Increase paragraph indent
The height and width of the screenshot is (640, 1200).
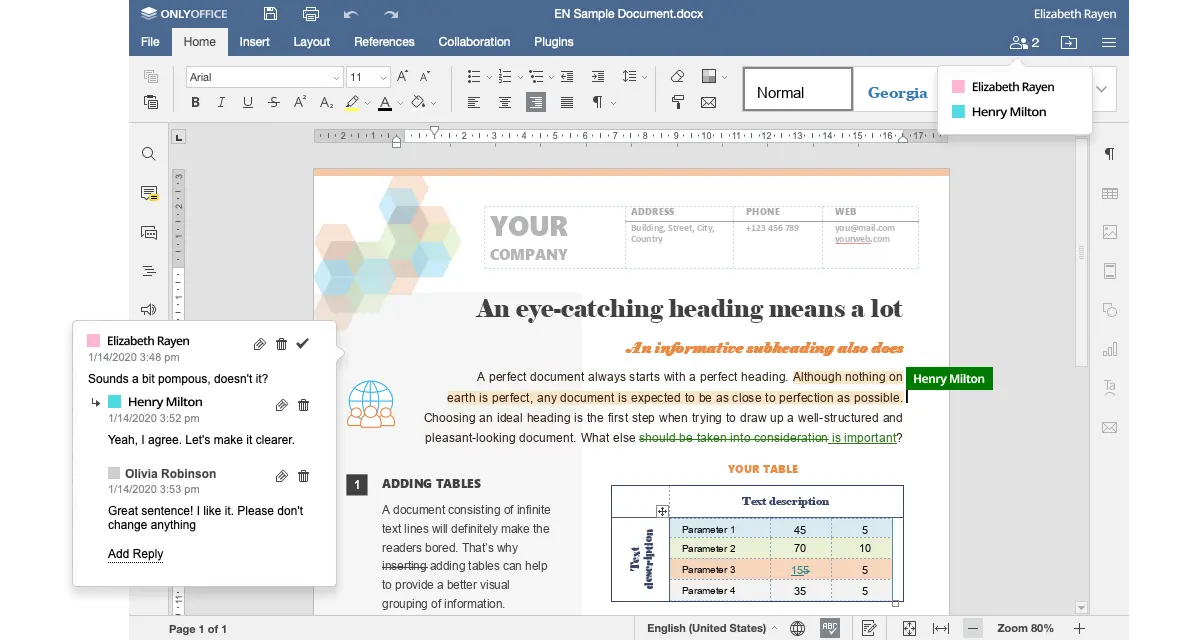pos(598,77)
